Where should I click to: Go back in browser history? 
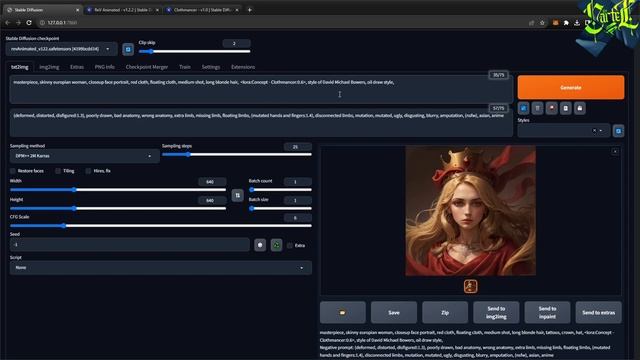[x=8, y=22]
